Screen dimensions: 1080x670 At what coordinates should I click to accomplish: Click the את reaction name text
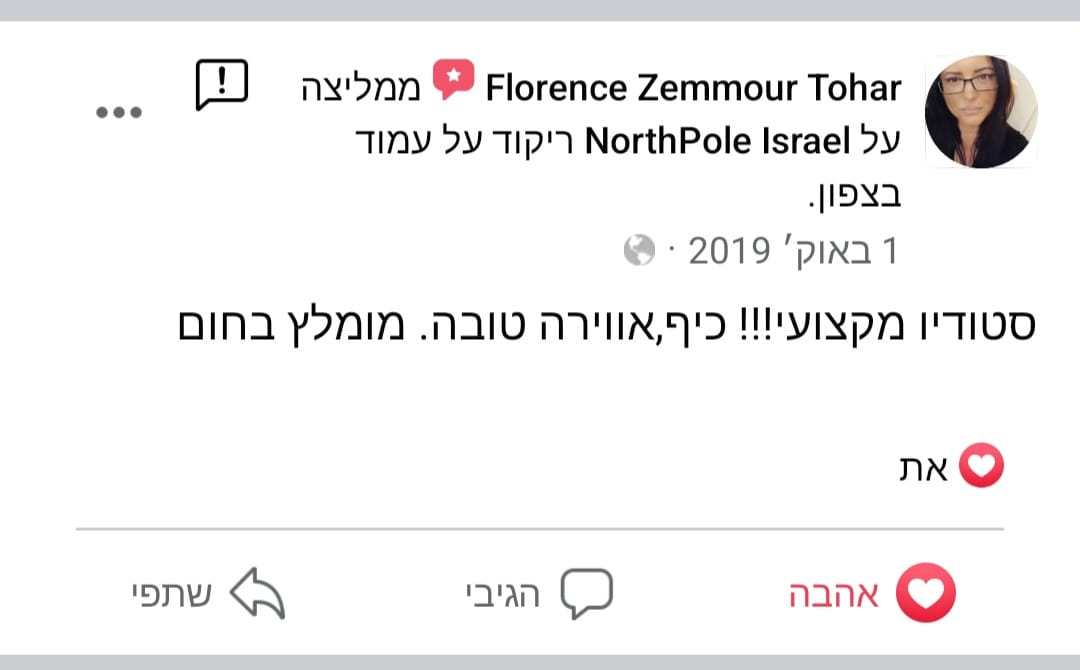coord(922,468)
